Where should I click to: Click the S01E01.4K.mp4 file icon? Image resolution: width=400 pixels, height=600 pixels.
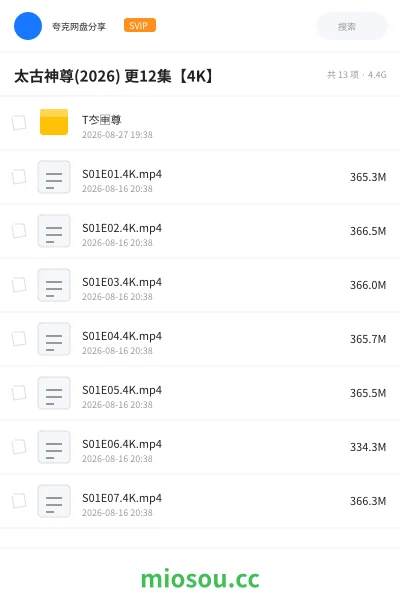coord(54,177)
